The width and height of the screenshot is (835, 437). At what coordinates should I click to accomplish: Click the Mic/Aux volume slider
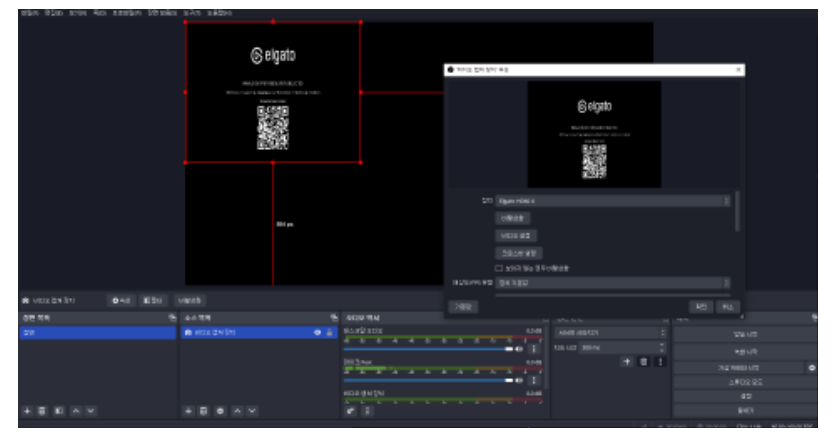pos(428,381)
